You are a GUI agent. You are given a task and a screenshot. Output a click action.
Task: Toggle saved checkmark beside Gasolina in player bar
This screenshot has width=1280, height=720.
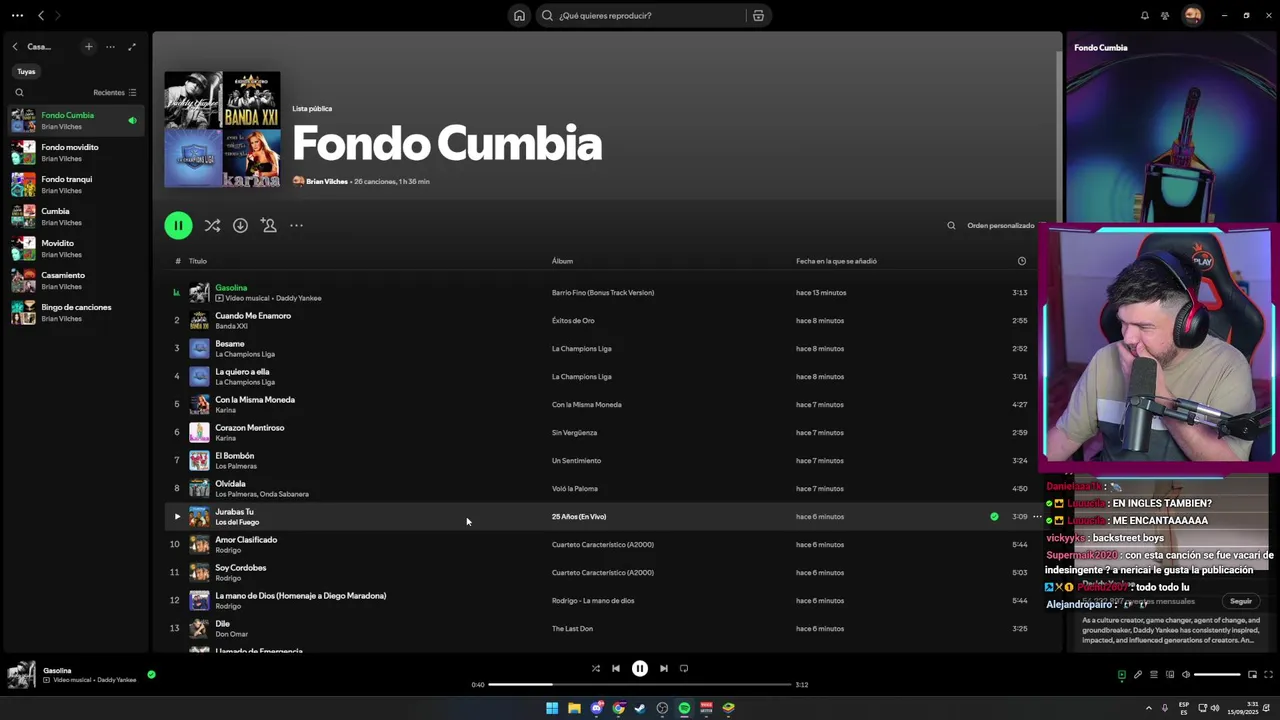(x=151, y=674)
